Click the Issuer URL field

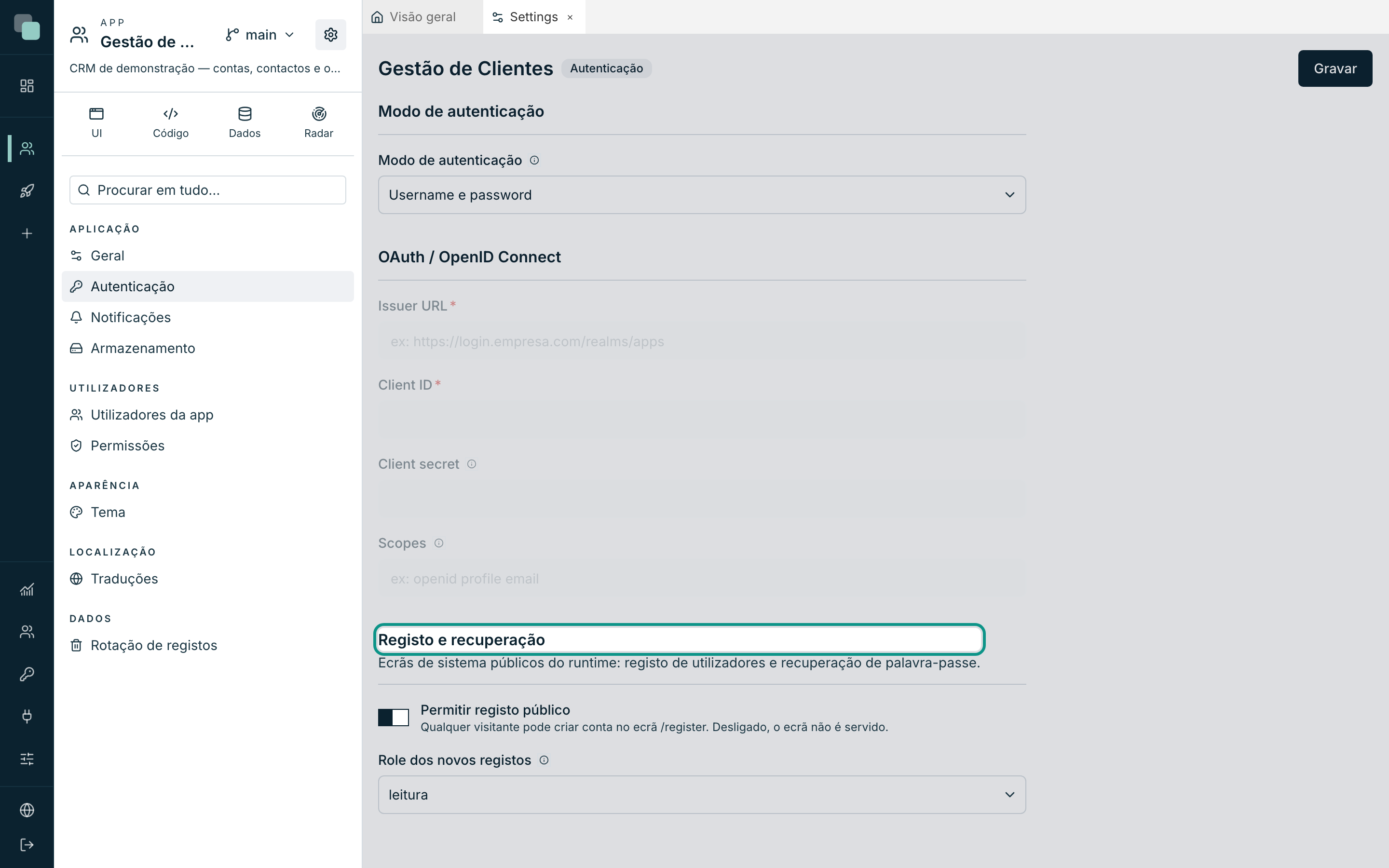tap(701, 341)
